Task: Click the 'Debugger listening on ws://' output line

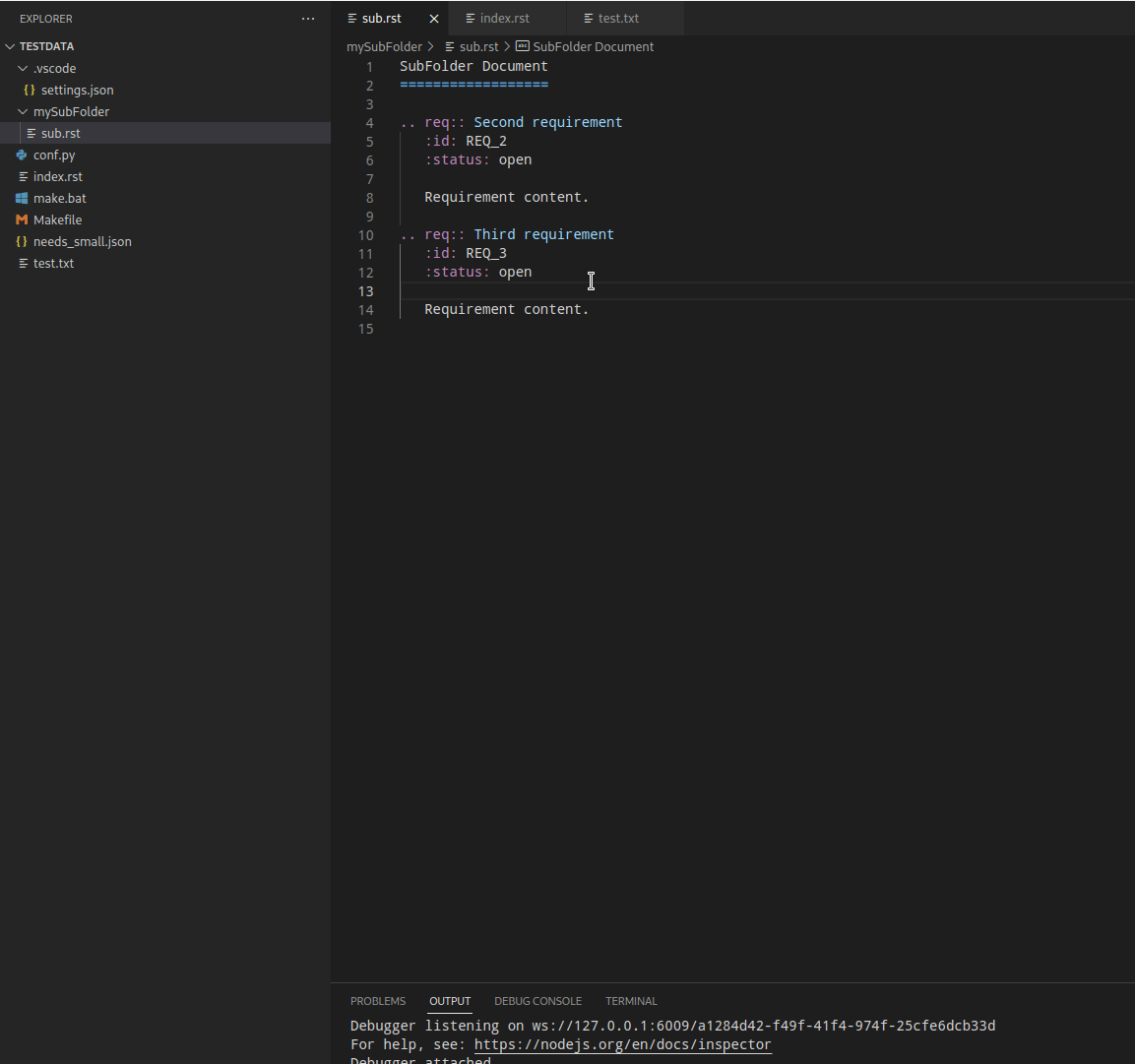Action: [672, 1026]
